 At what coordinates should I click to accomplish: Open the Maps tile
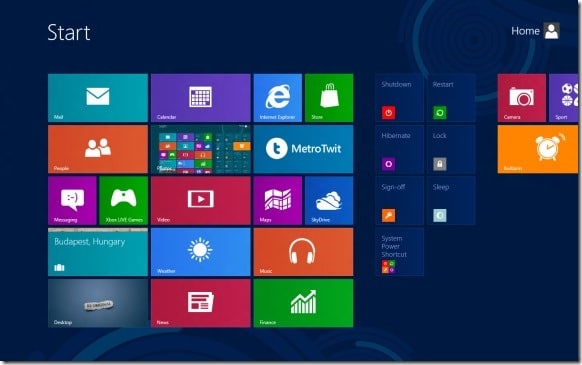tap(278, 201)
